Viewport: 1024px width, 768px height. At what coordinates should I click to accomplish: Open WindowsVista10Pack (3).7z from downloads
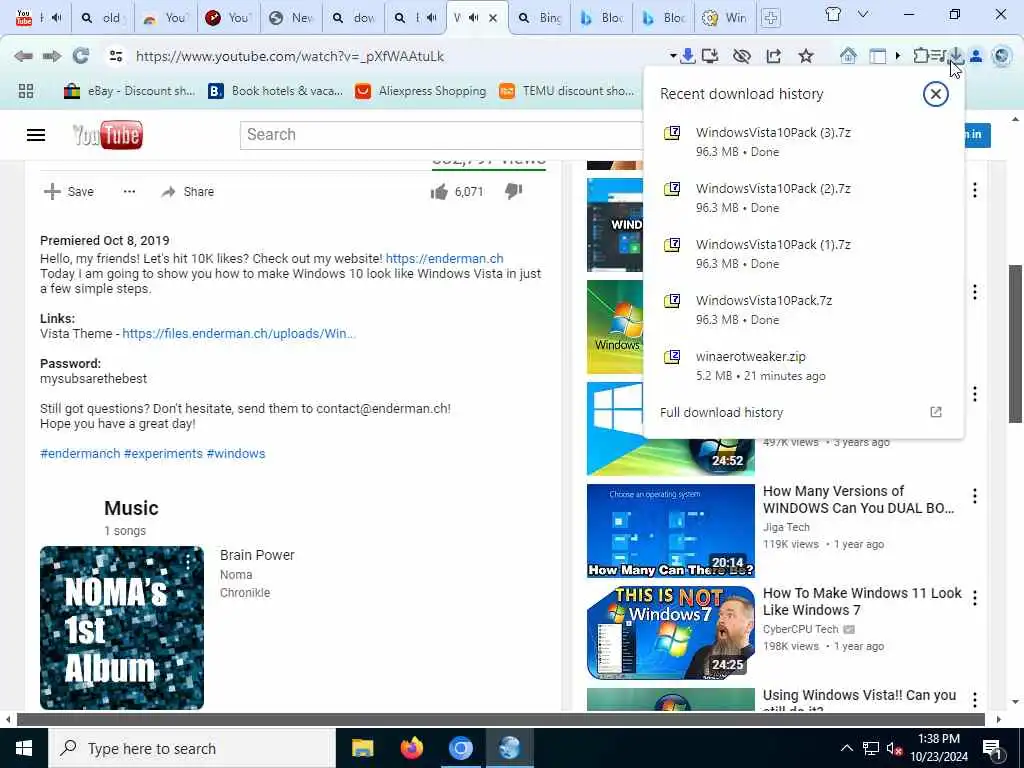[x=803, y=142]
